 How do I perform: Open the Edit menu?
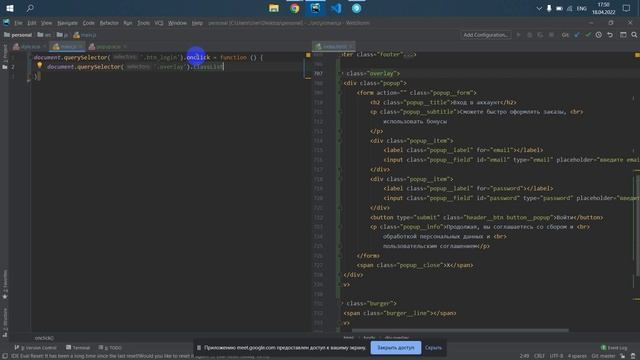click(32, 23)
